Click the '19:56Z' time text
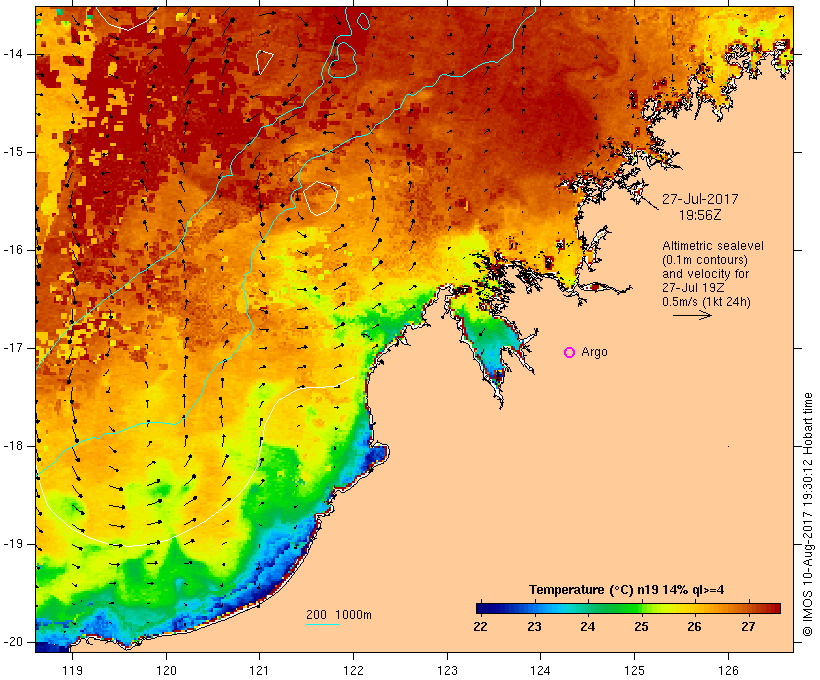The height and width of the screenshot is (680, 820). pos(700,215)
